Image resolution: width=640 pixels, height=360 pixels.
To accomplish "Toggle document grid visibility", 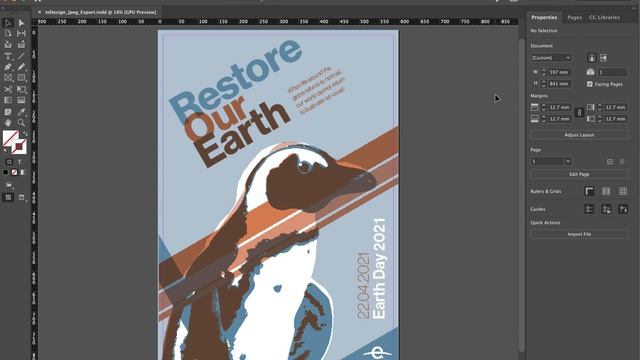I will pyautogui.click(x=623, y=191).
